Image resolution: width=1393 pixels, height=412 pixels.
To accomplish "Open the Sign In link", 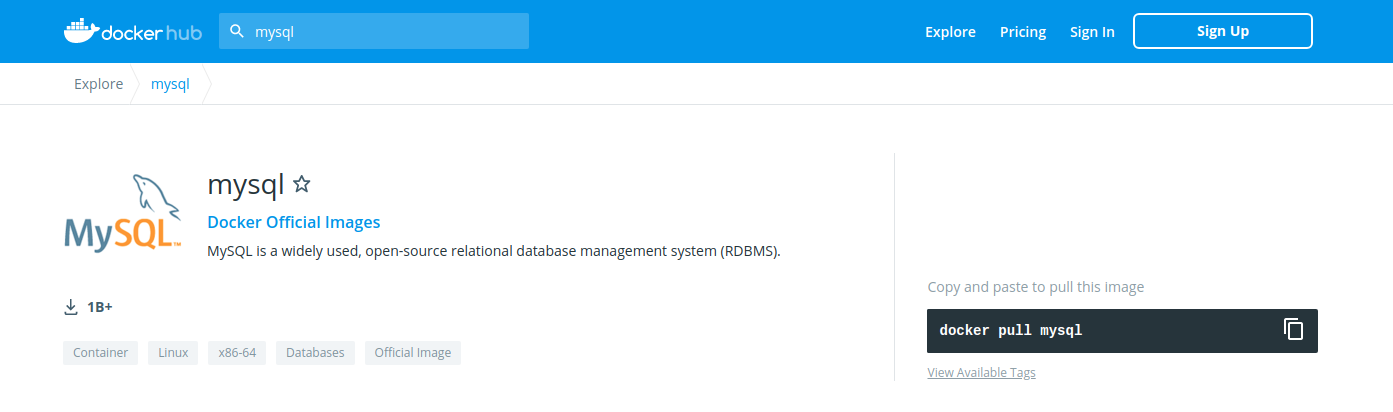I will point(1092,31).
